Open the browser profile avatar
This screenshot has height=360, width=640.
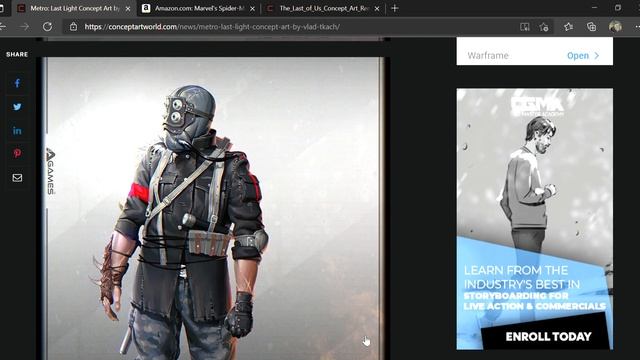pyautogui.click(x=615, y=27)
